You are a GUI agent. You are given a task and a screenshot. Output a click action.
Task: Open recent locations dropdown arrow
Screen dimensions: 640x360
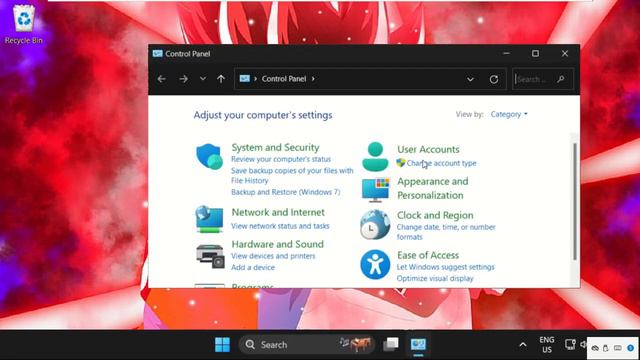click(x=203, y=78)
